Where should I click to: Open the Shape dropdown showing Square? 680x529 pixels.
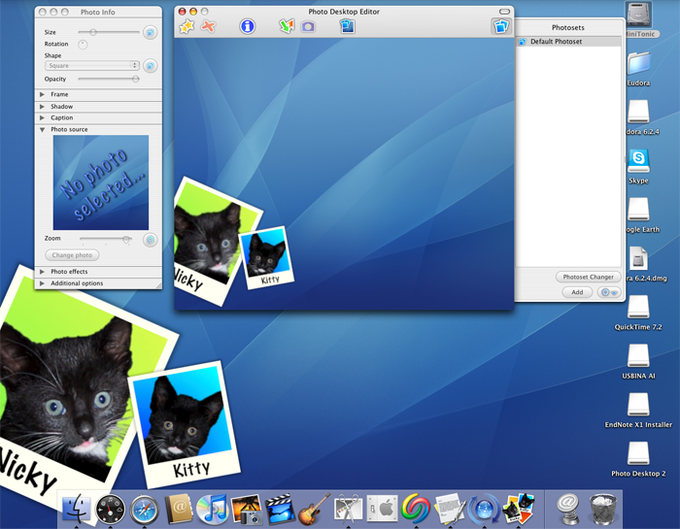click(92, 65)
